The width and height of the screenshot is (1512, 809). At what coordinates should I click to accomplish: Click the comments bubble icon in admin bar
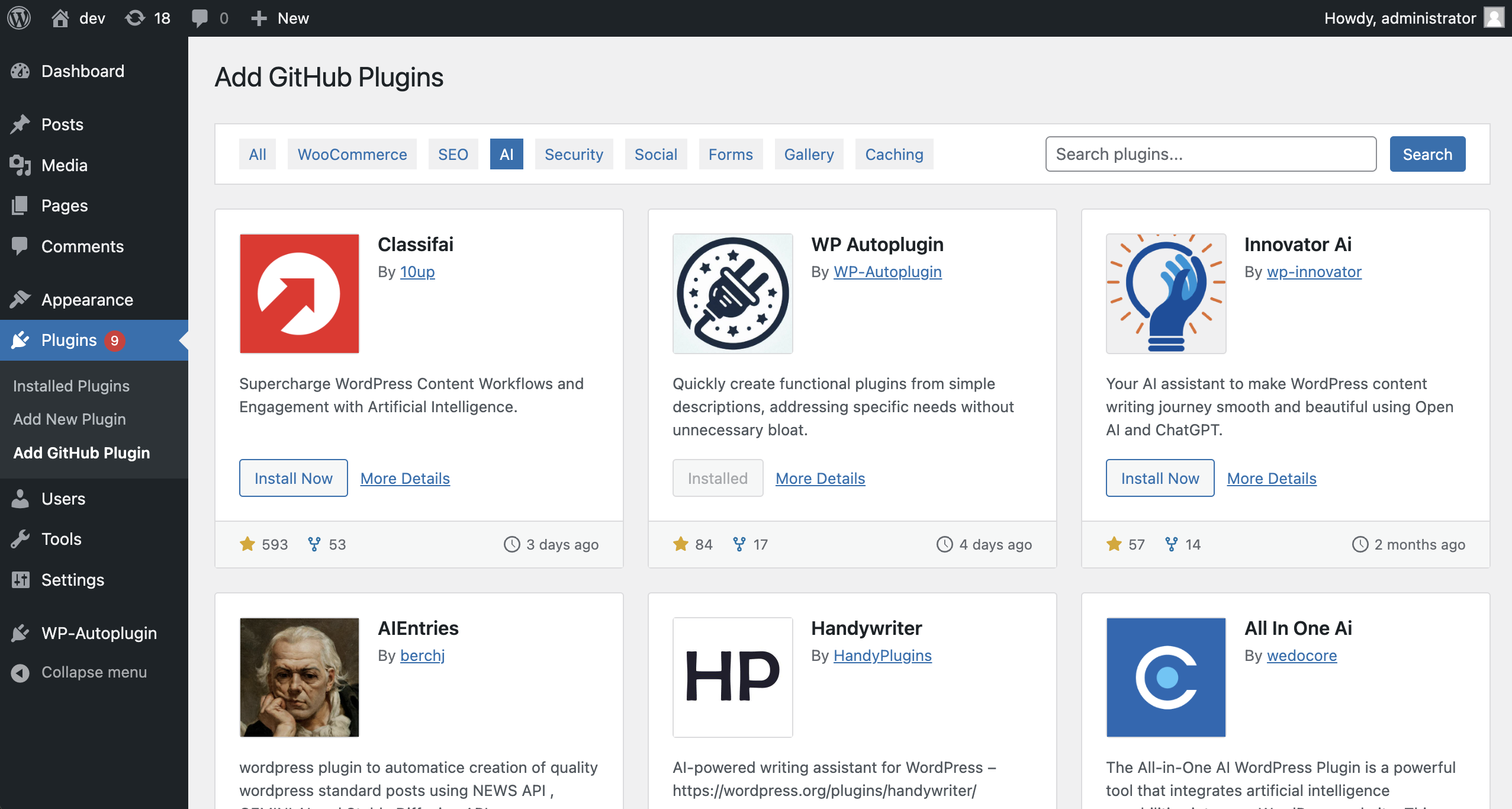click(200, 18)
